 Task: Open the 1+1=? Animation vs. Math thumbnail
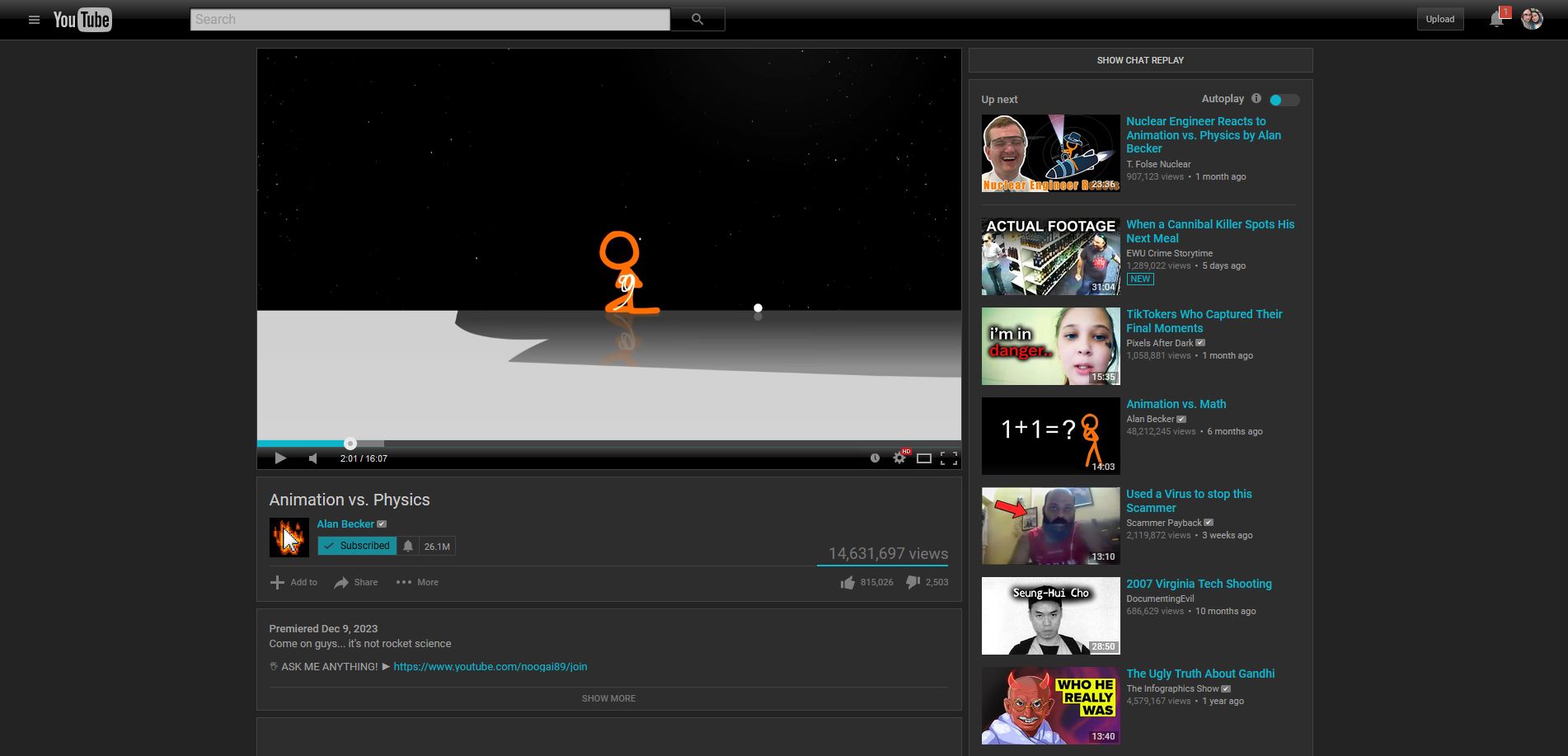(x=1050, y=436)
